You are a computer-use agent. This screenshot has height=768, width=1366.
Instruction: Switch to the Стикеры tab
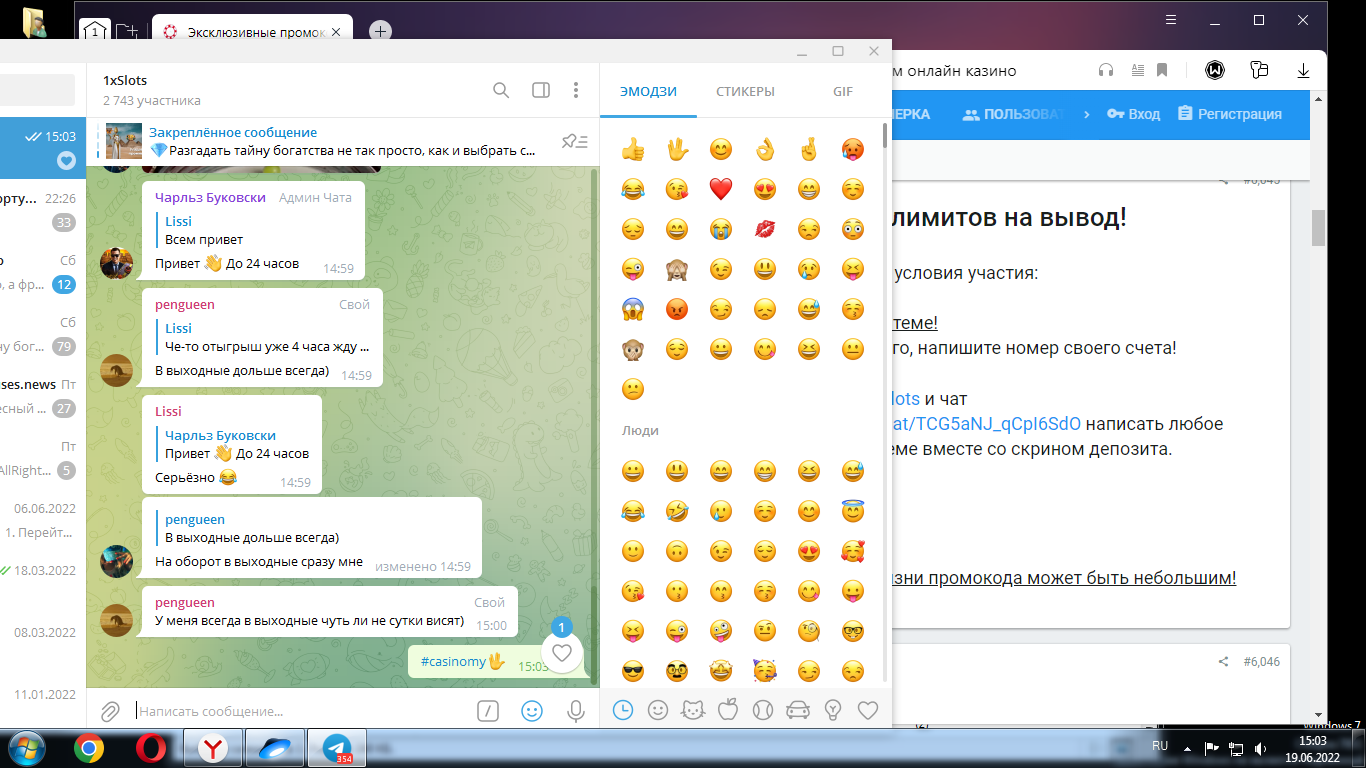tap(745, 91)
